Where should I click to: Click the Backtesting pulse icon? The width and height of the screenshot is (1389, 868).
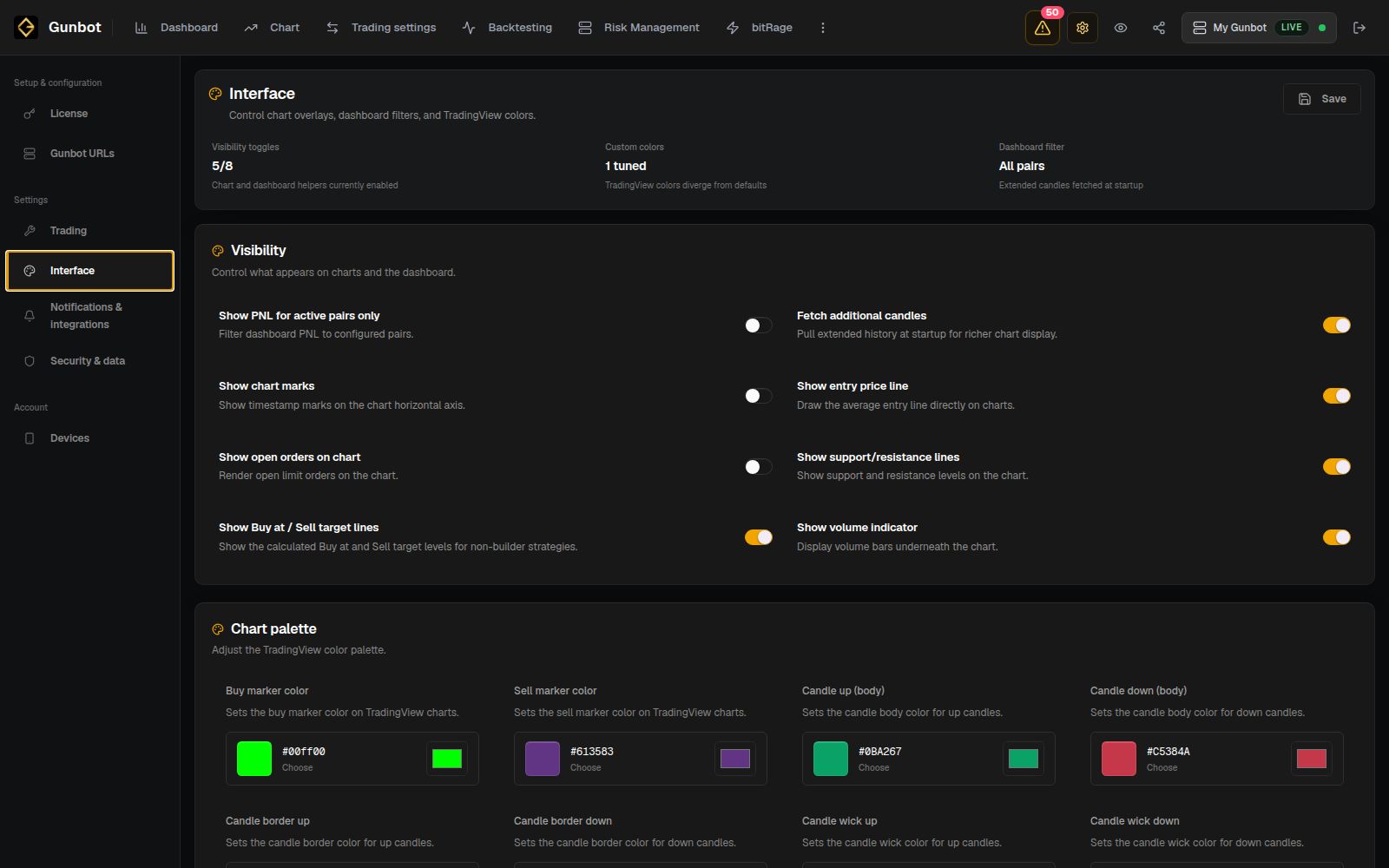click(x=469, y=28)
